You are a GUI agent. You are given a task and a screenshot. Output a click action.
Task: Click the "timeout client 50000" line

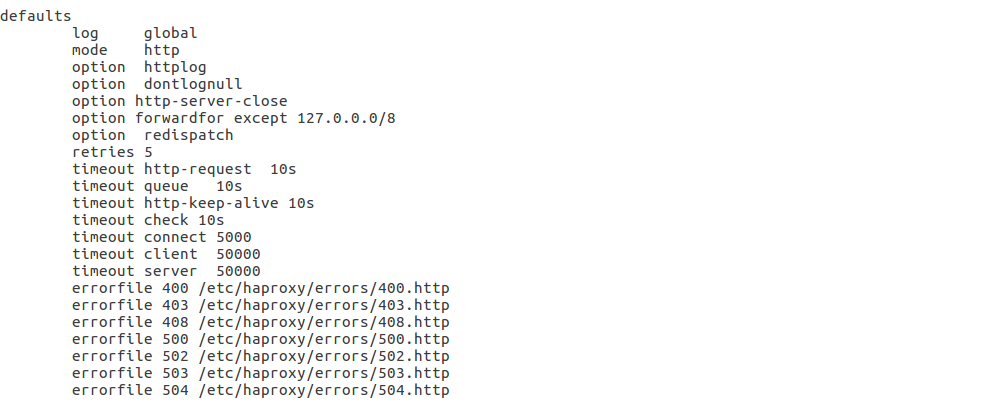[x=166, y=254]
